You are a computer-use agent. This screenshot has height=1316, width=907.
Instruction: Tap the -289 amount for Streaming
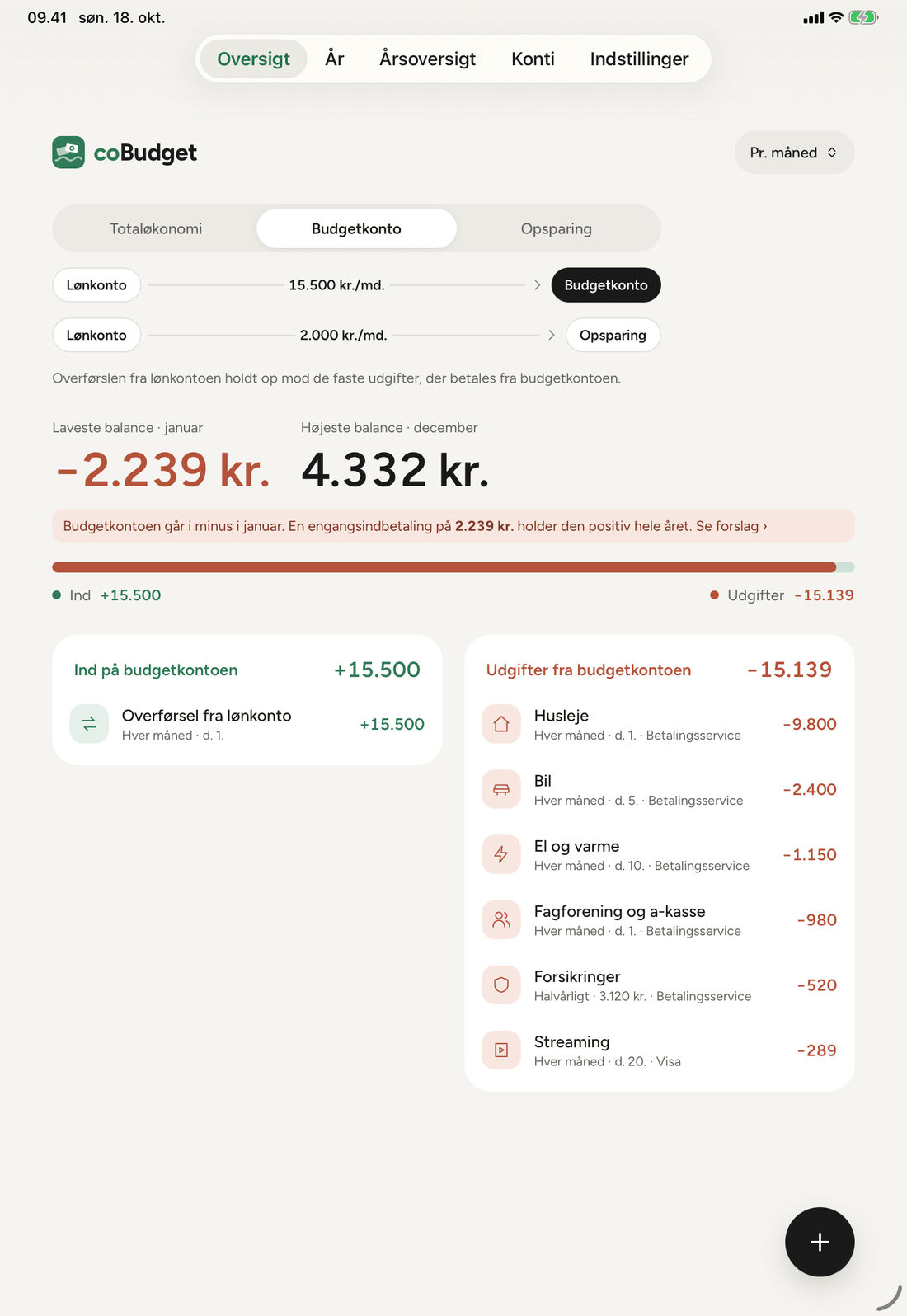pyautogui.click(x=816, y=1050)
